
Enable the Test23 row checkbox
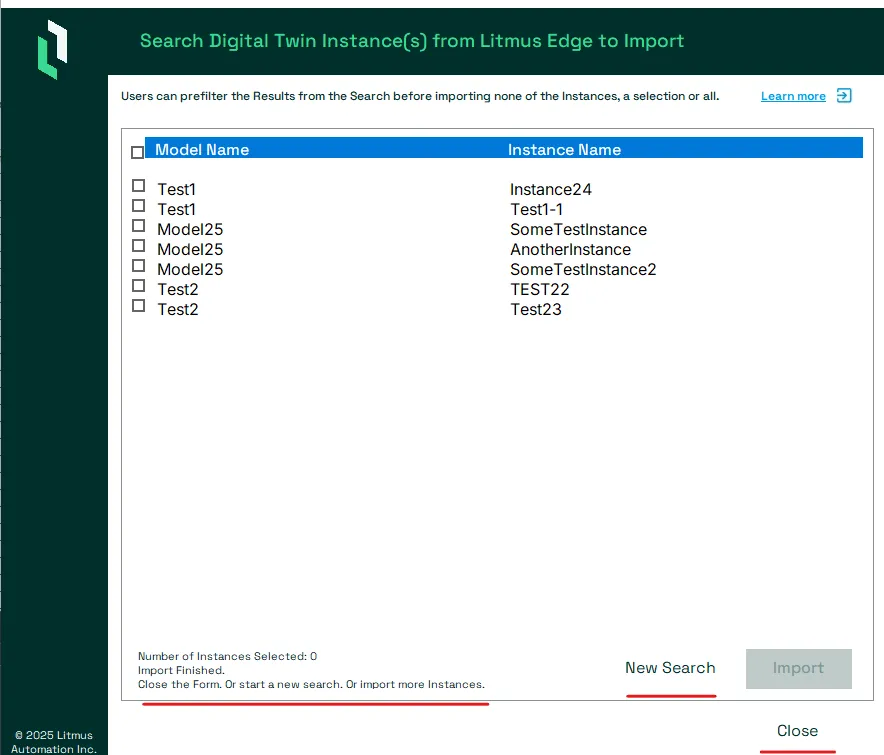pos(138,306)
